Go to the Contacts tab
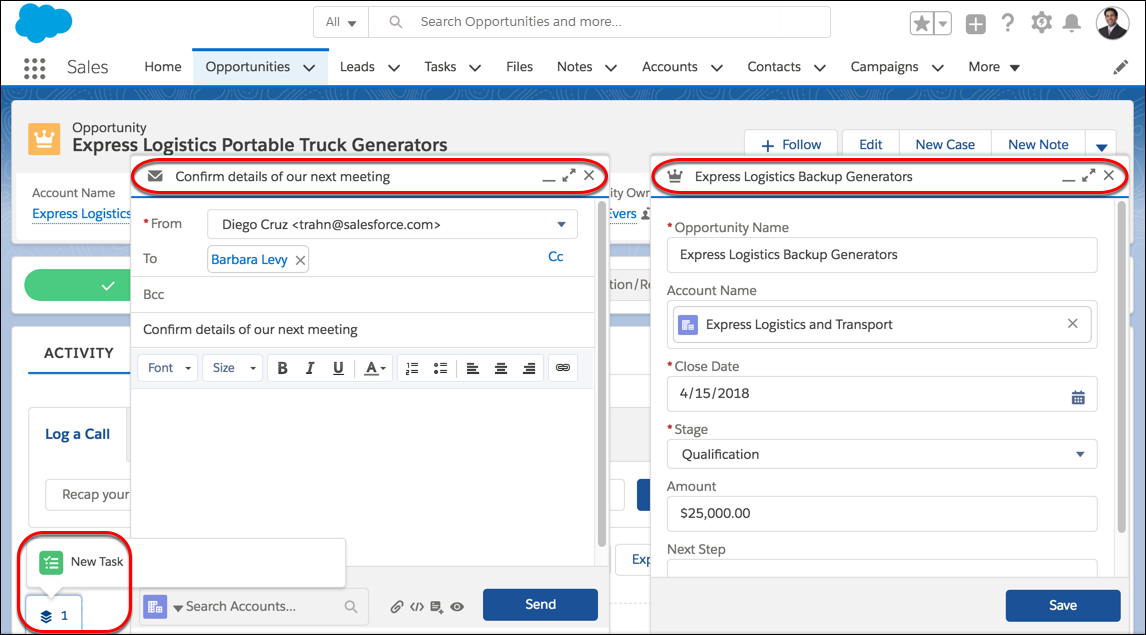This screenshot has width=1146, height=635. (x=774, y=67)
